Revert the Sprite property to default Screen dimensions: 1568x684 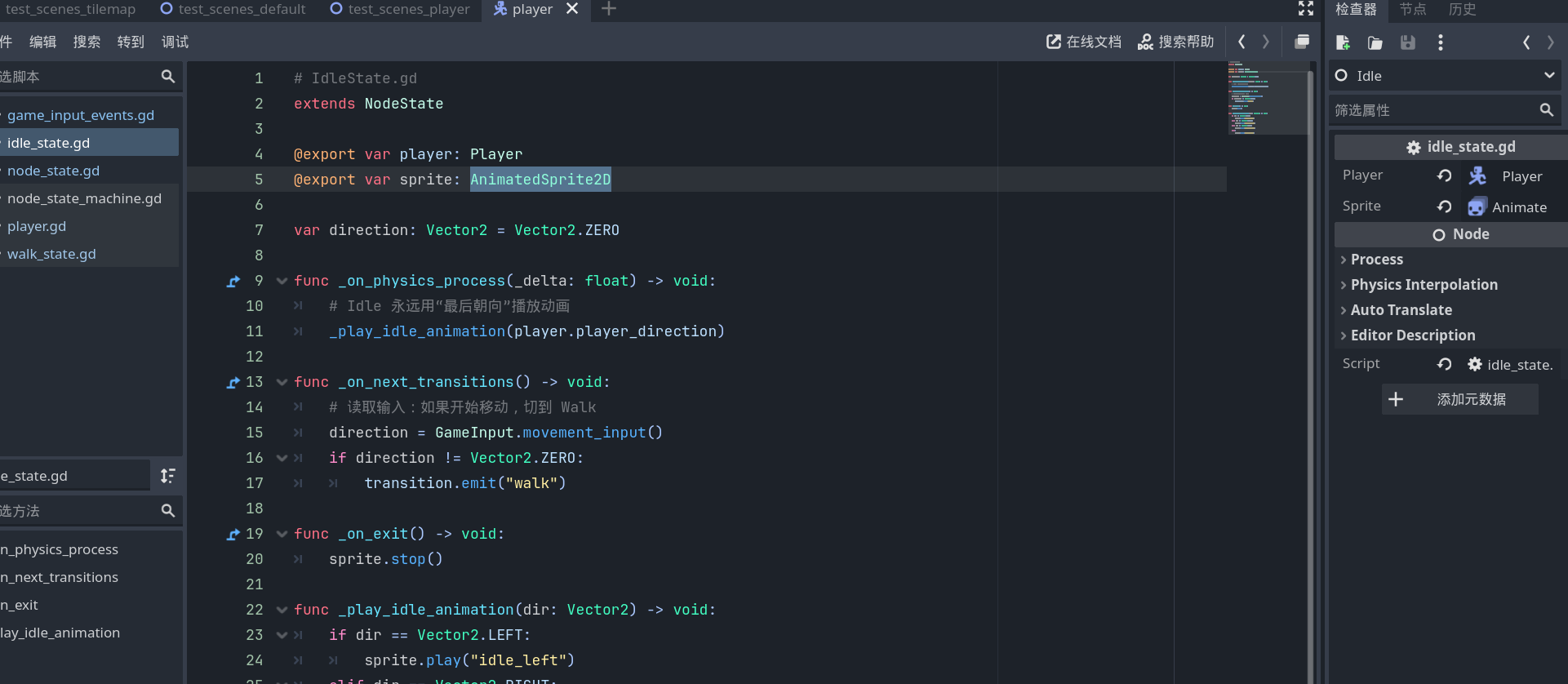coord(1444,207)
